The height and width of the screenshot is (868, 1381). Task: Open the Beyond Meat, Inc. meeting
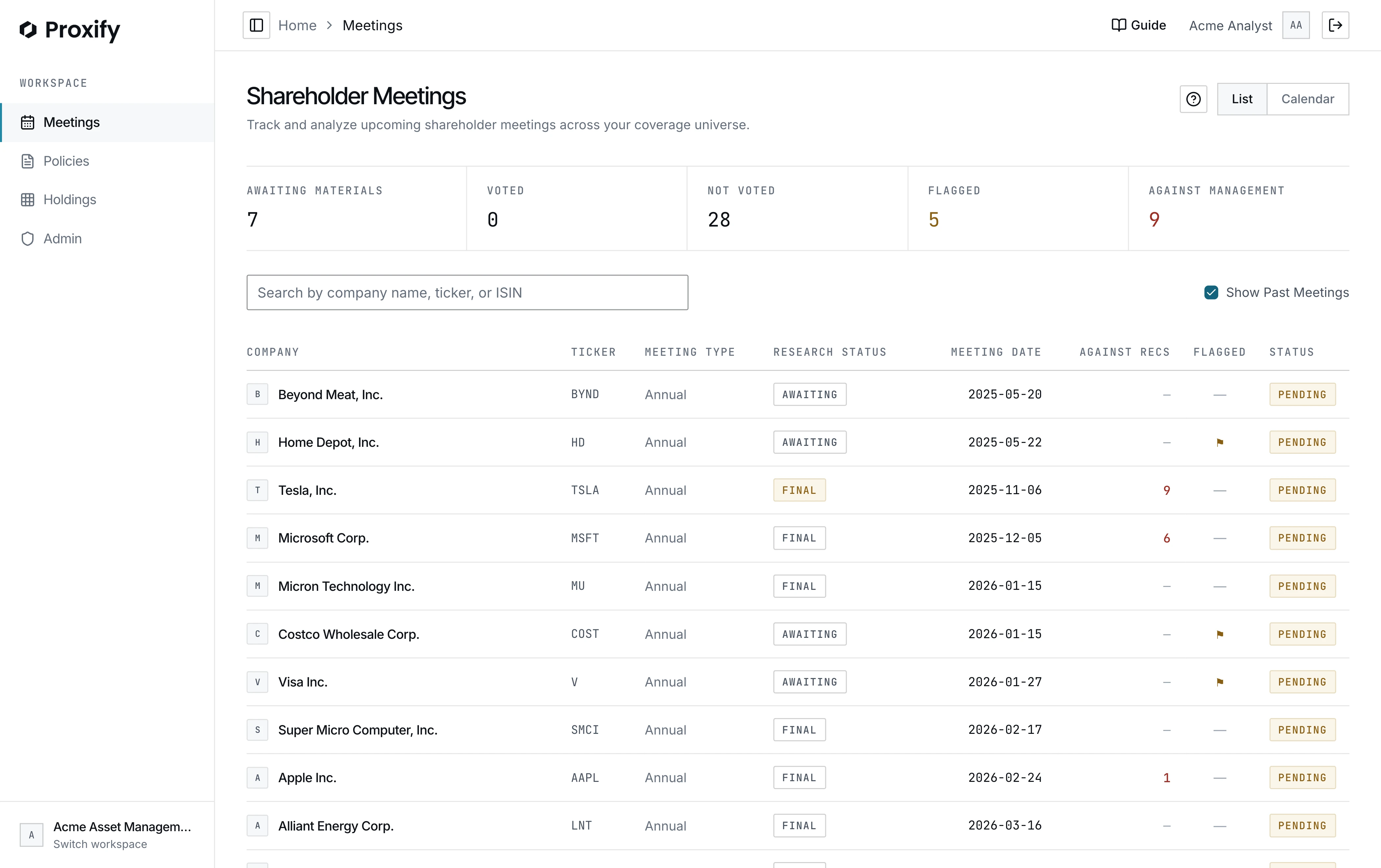(x=798, y=395)
